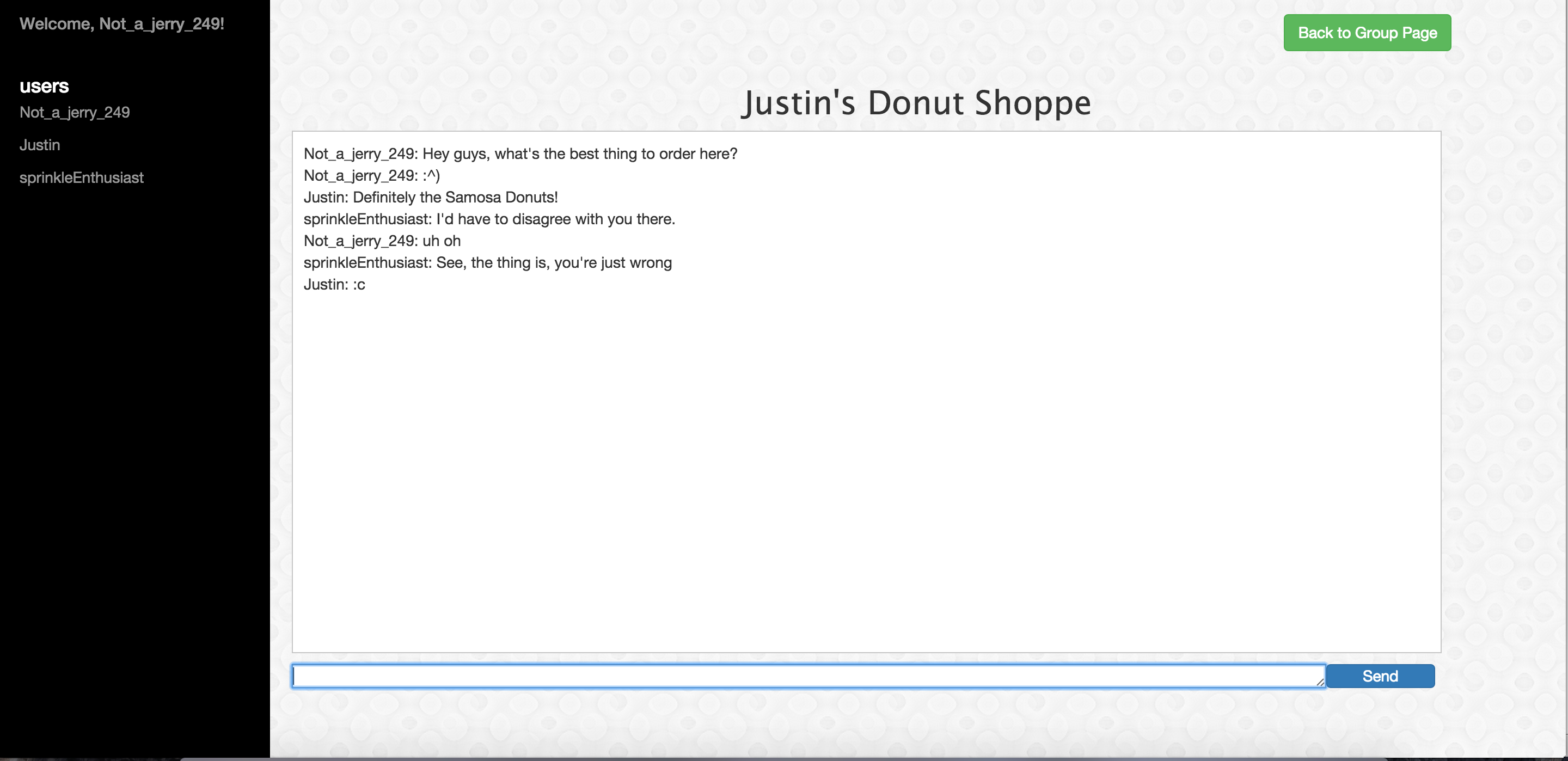This screenshot has height=761, width=1568.
Task: Select Justin in the users sidebar
Action: click(40, 145)
